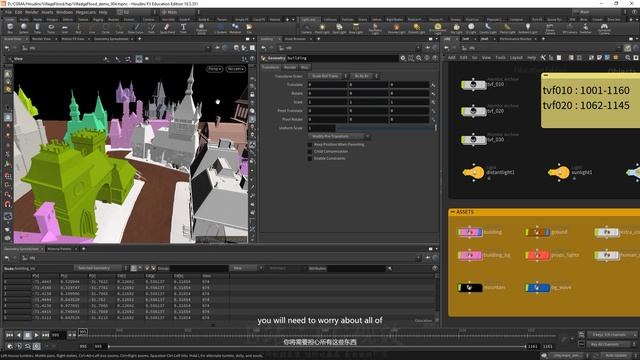Add a Switcher from shelf
The width and height of the screenshot is (640, 360).
(x=585, y=28)
